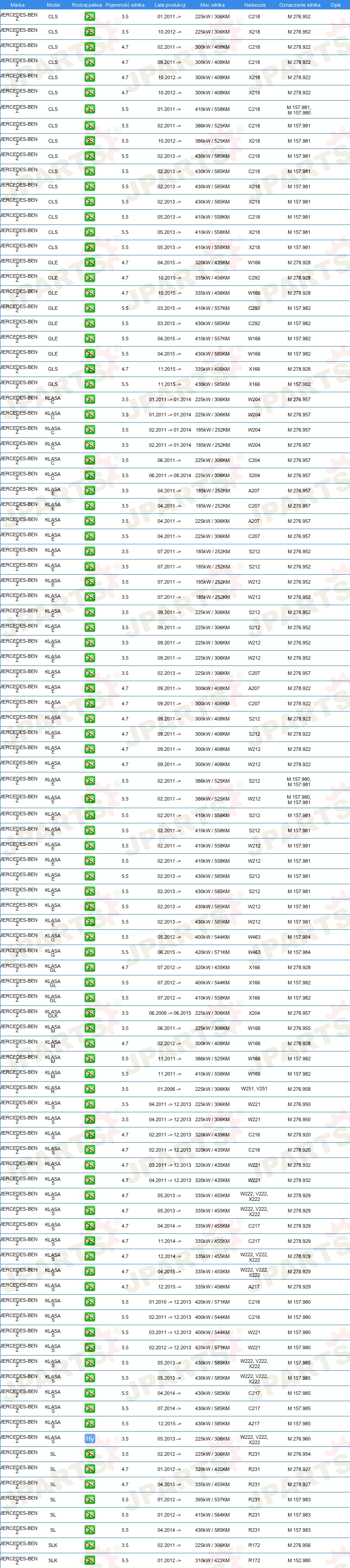The image size is (350, 1568).
Task: Select production year '05.2012 ->' in Klasa G row
Action: point(170,937)
